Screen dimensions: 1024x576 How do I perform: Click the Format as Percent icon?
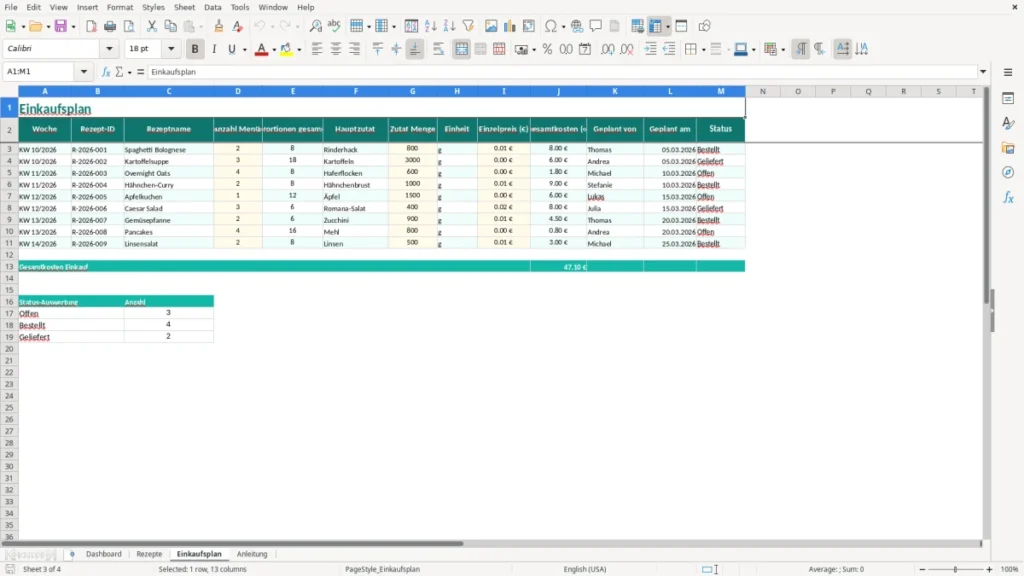(x=547, y=49)
